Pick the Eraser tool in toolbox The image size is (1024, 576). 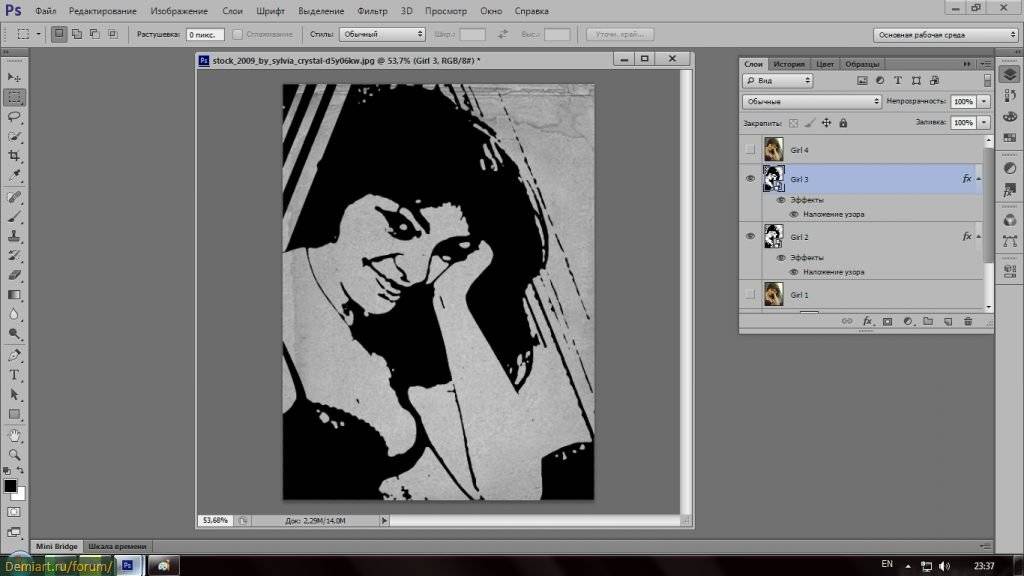[x=14, y=274]
